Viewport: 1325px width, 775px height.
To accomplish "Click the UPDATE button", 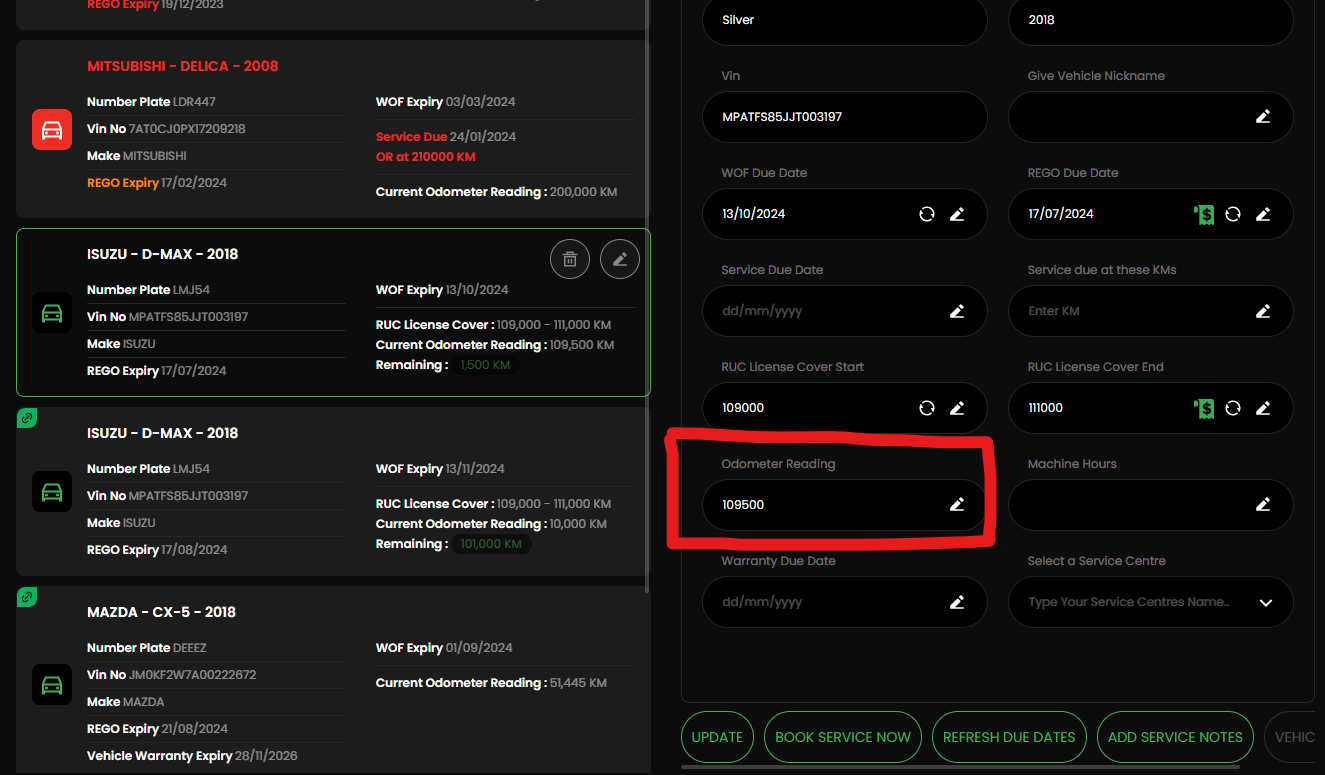I will tap(717, 737).
